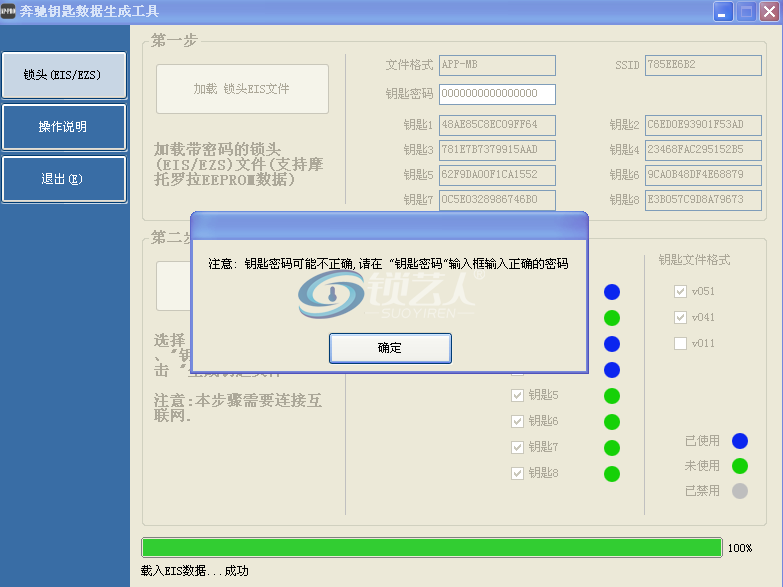Click the gray 已禁用 legend dot
The width and height of the screenshot is (783, 587).
[740, 491]
